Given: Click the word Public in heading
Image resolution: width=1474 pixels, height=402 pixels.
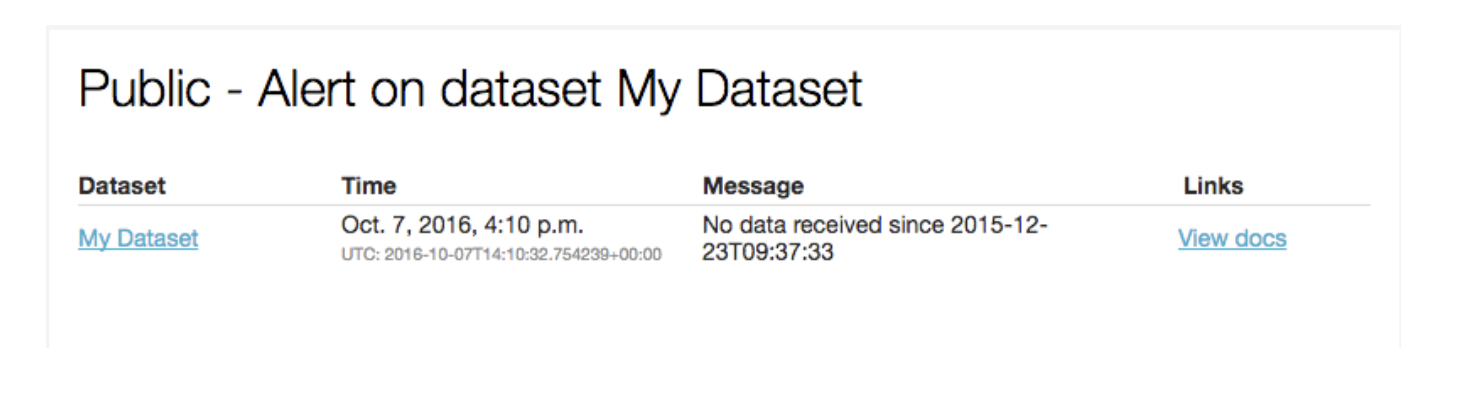Looking at the screenshot, I should pyautogui.click(x=144, y=89).
